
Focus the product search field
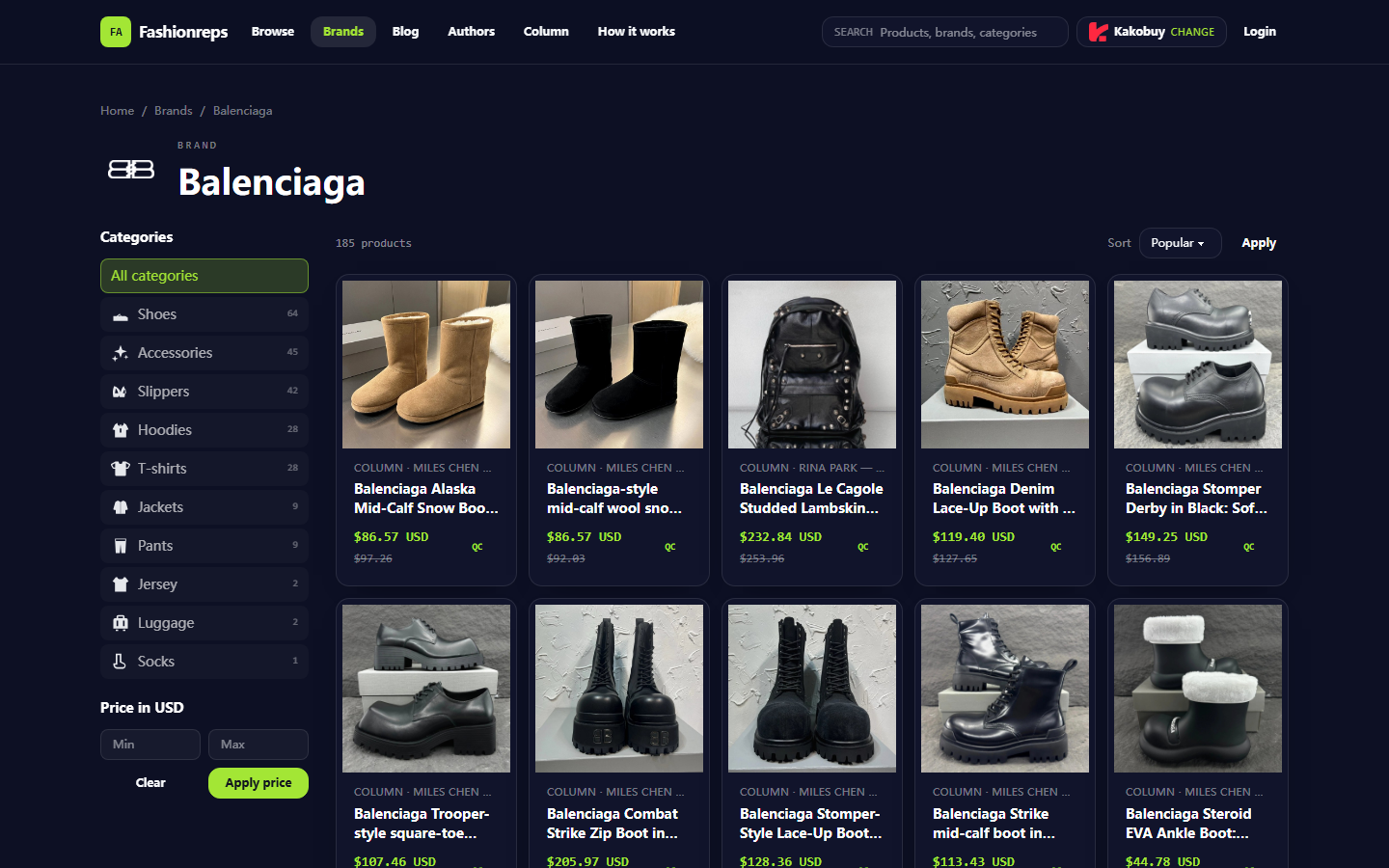945,32
